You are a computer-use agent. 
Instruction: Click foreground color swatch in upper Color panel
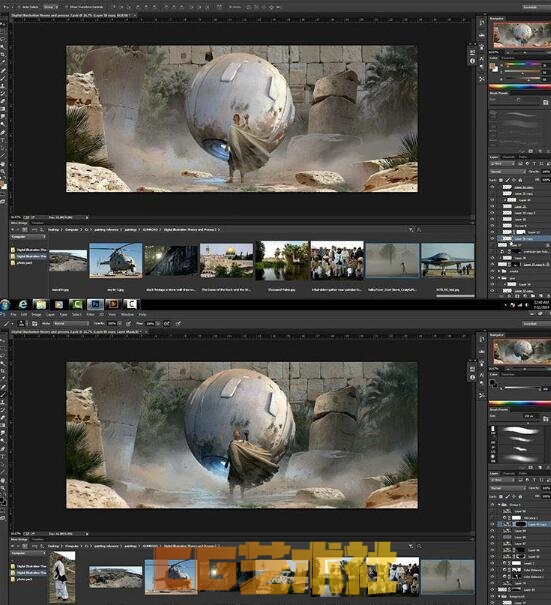(x=492, y=66)
